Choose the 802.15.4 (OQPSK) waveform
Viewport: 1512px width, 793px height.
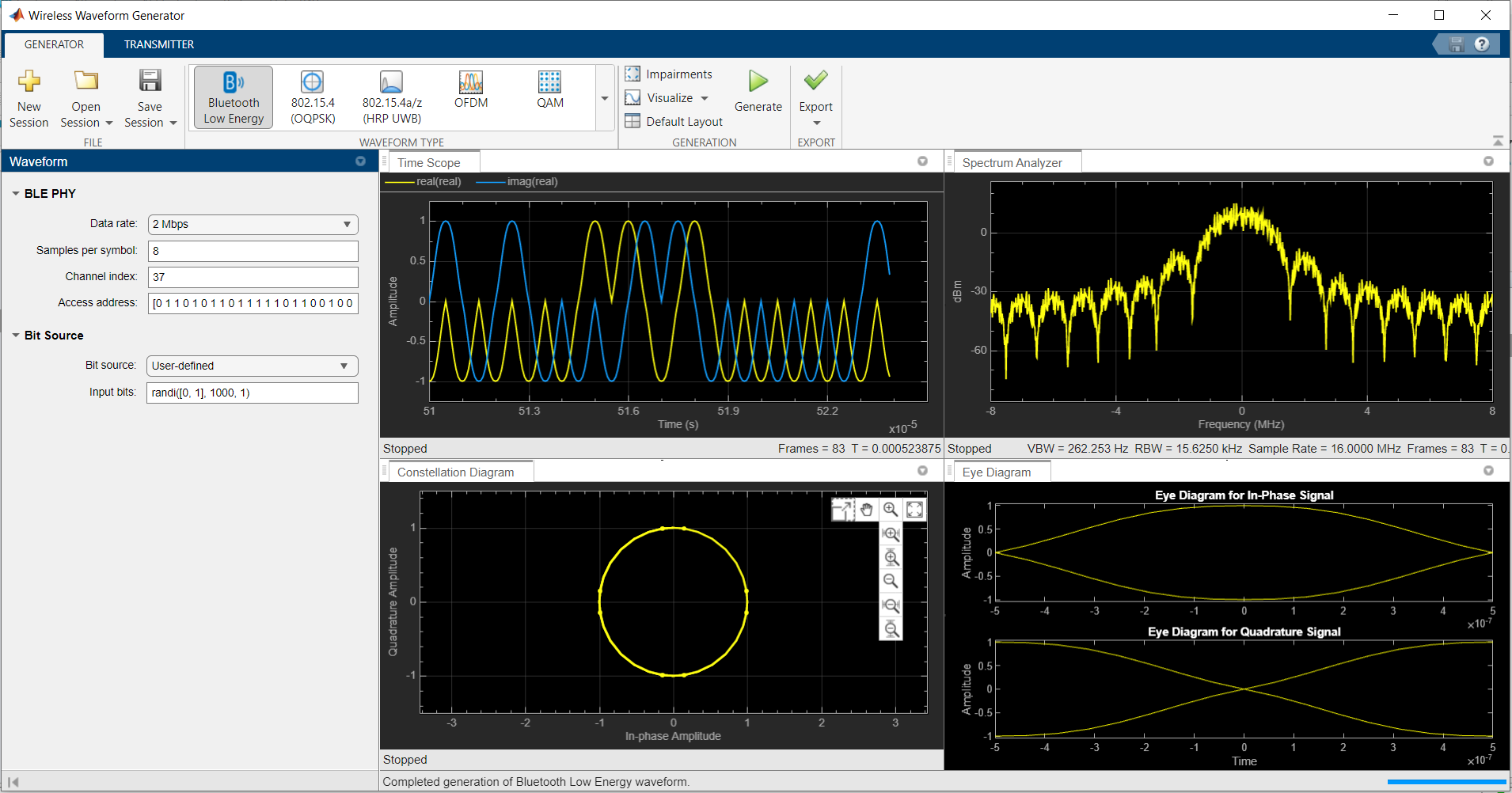pyautogui.click(x=313, y=97)
